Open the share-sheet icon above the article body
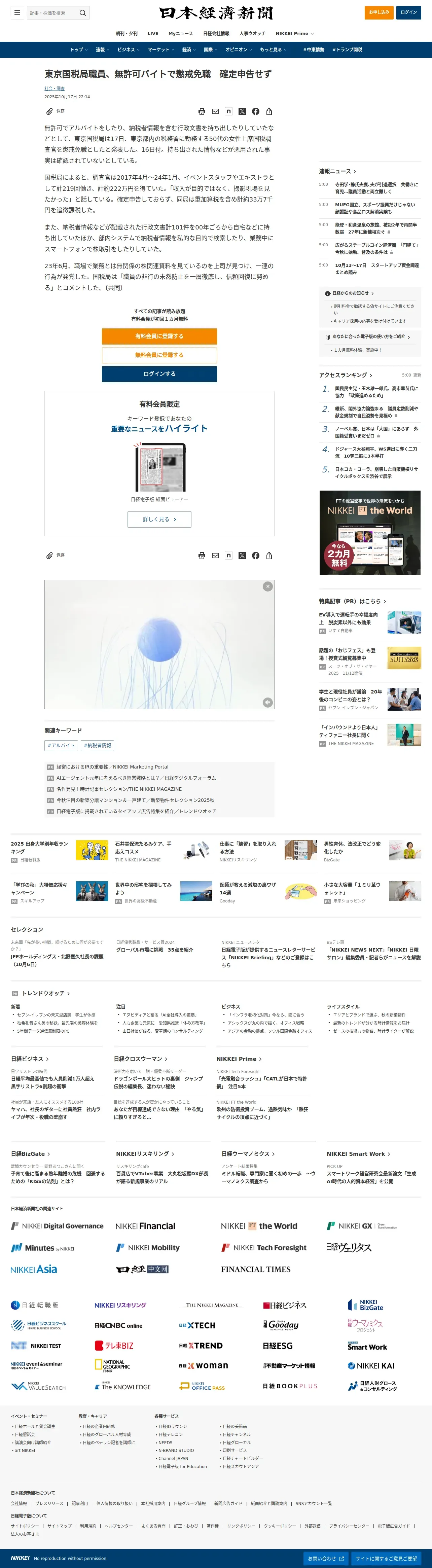The image size is (432, 1568). coord(269,111)
